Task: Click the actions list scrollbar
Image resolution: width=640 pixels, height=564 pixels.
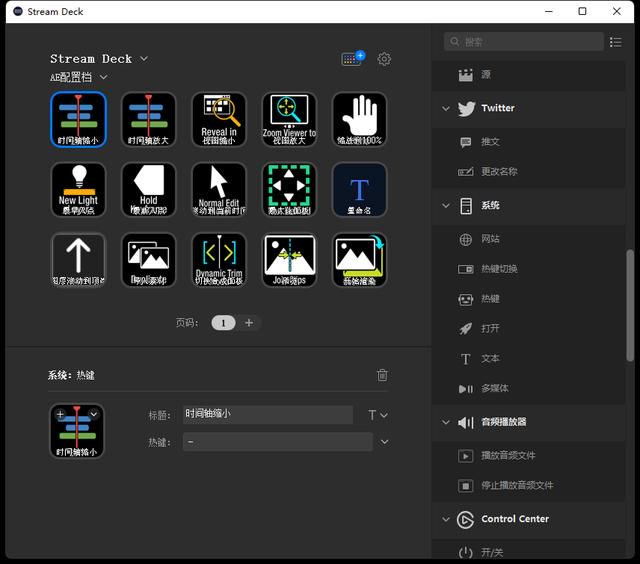Action: [630, 305]
